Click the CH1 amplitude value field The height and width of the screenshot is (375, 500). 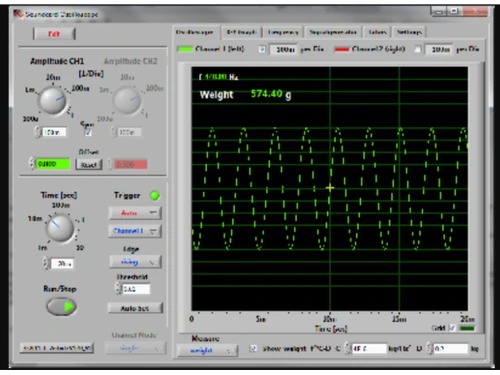click(54, 132)
